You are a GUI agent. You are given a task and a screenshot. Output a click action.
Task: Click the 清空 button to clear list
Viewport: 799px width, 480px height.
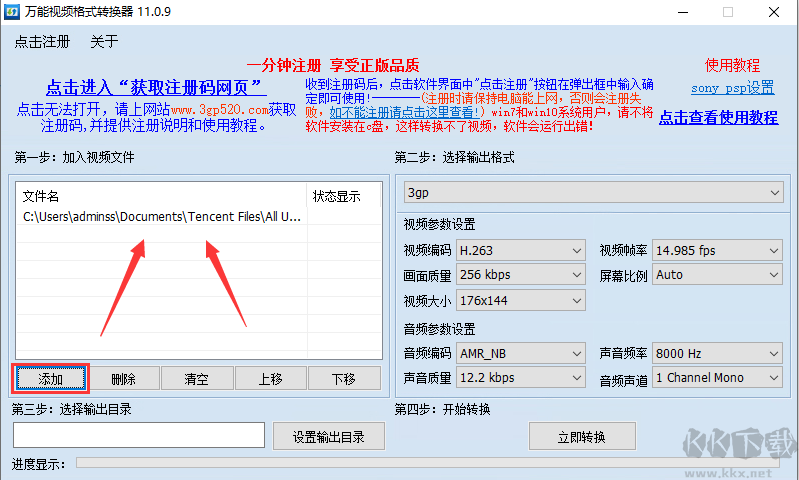click(197, 379)
